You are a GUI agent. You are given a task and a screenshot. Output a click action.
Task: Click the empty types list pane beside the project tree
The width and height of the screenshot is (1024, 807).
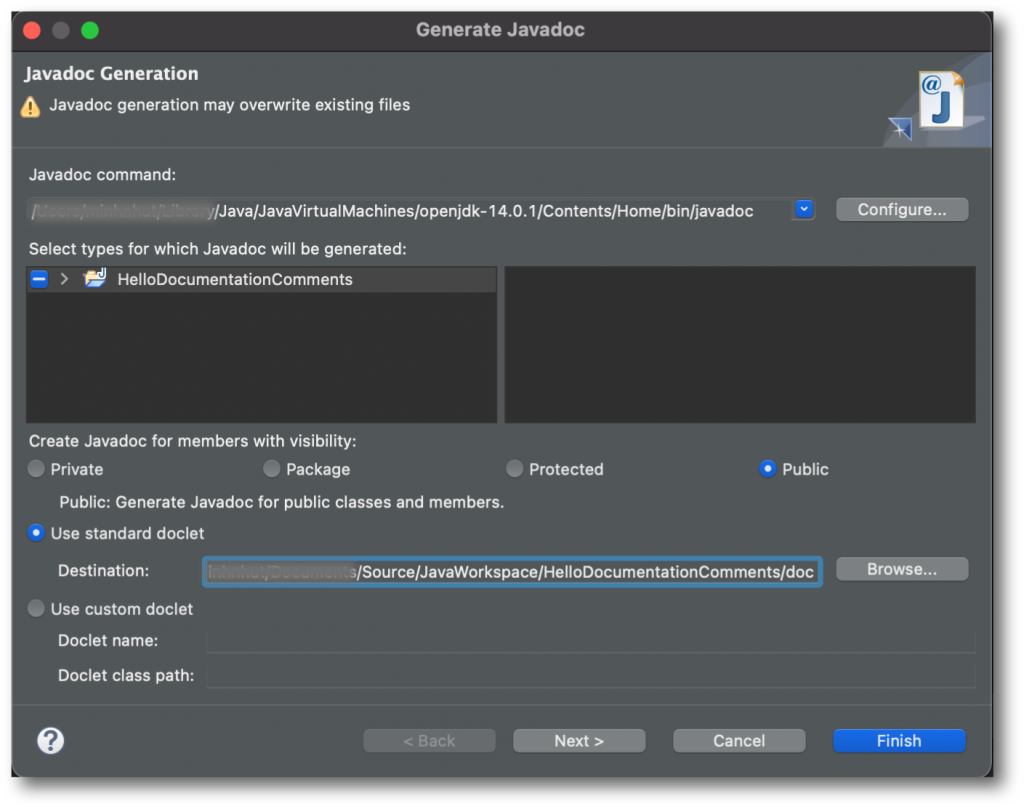point(740,344)
